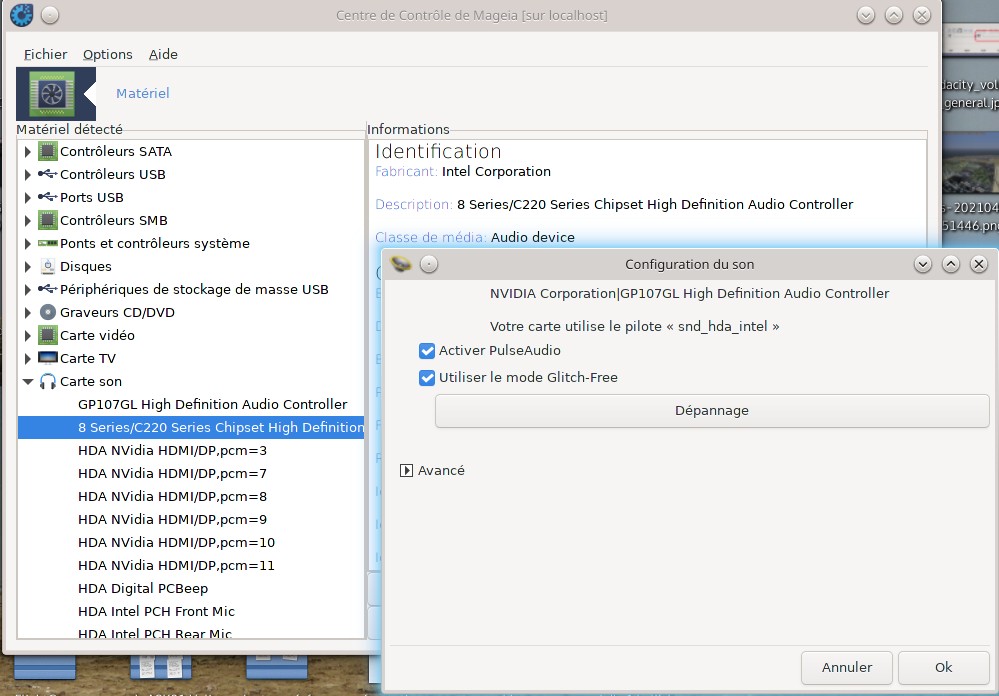Click the round pin button in the Configuration du son title bar
Screen dimensions: 999x696
coord(429,264)
